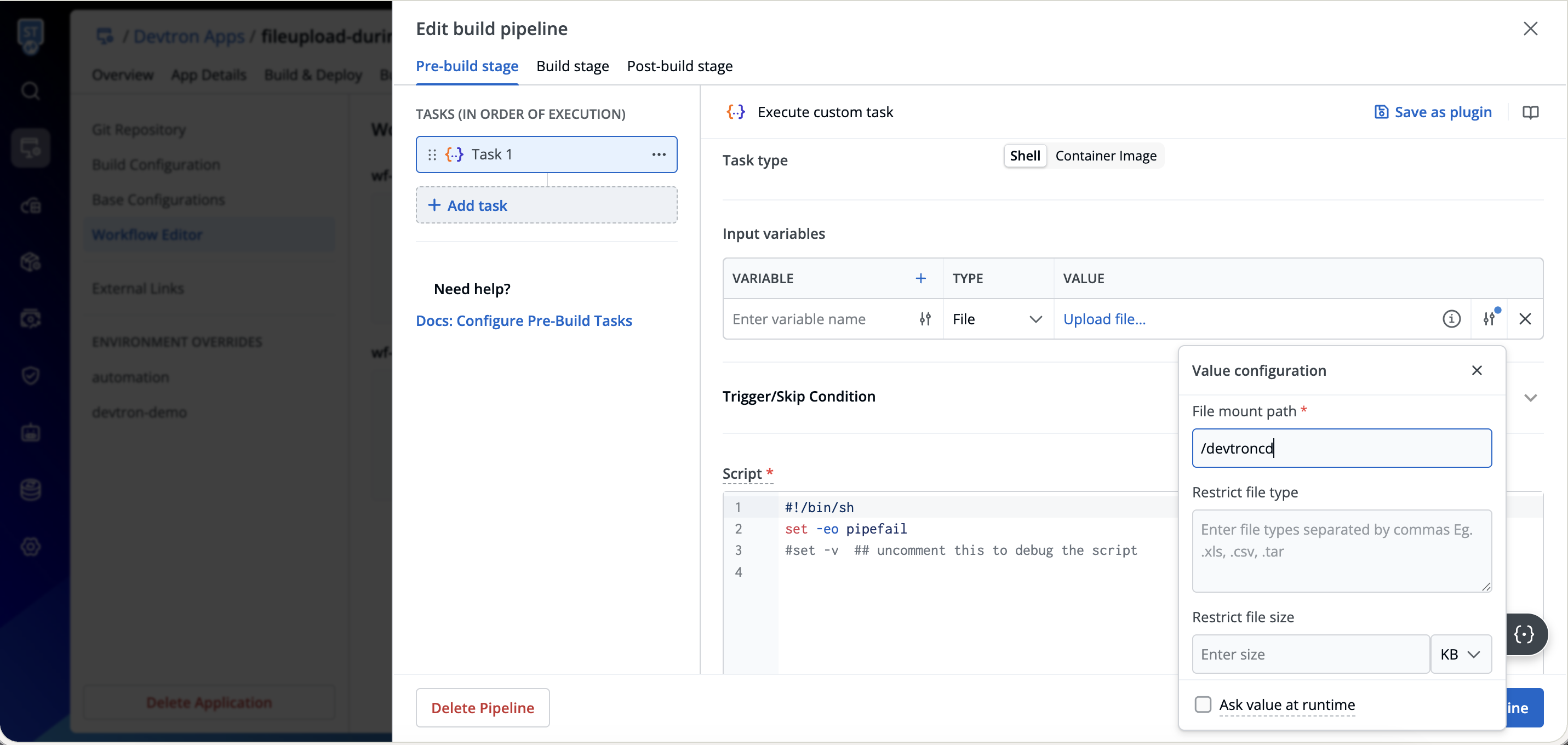Open the resource stack icon in the sidebar
This screenshot has width=1568, height=745.
click(x=31, y=490)
